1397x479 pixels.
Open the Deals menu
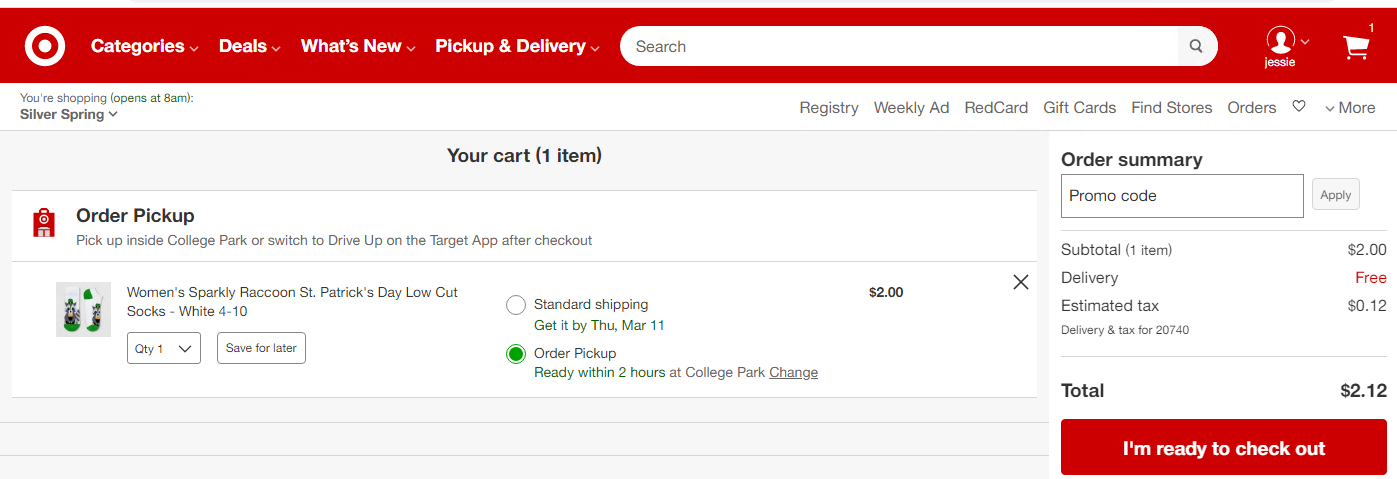click(x=250, y=46)
